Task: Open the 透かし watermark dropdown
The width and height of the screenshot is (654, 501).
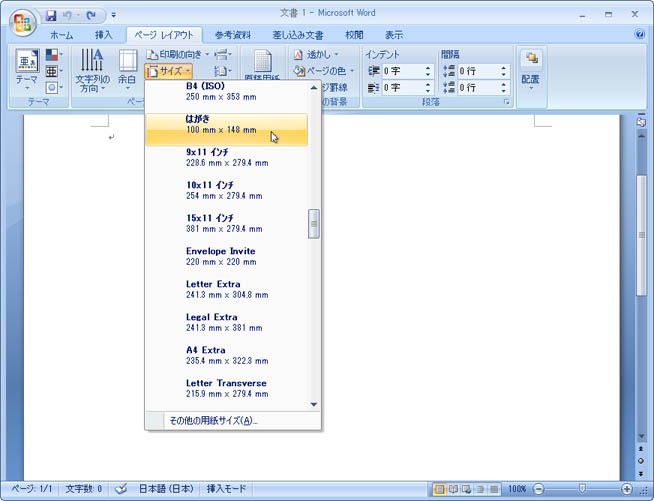Action: pos(316,54)
